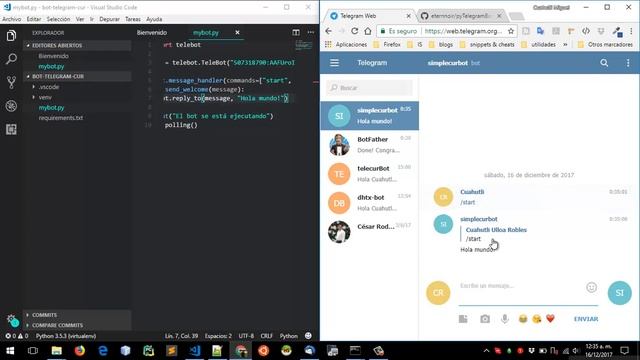
Task: Switch to the pyTelegramBotAPI GitHub tab
Action: (461, 16)
